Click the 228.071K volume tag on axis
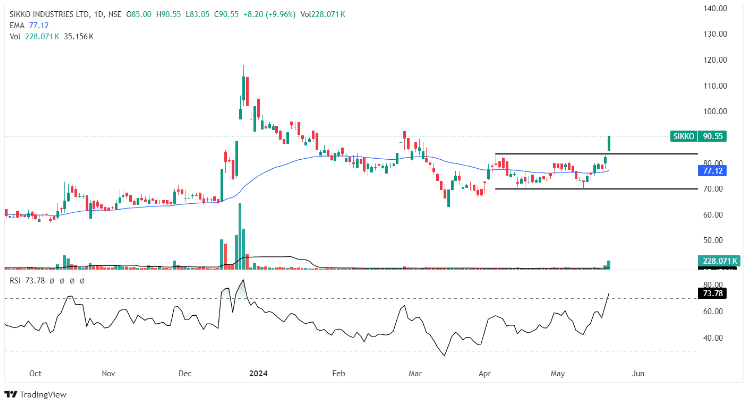The width and height of the screenshot is (745, 403). 718,260
